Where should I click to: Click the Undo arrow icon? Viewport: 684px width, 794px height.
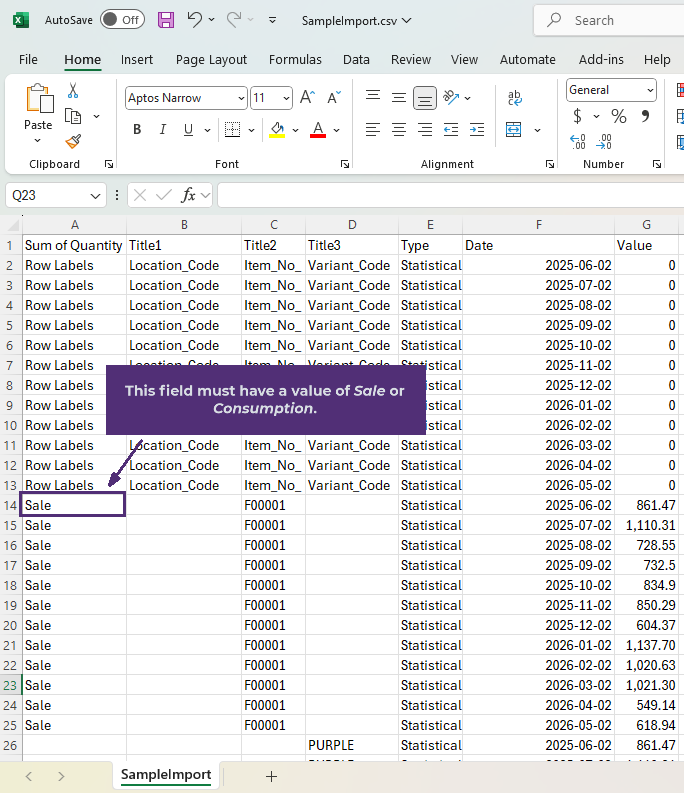tap(194, 20)
